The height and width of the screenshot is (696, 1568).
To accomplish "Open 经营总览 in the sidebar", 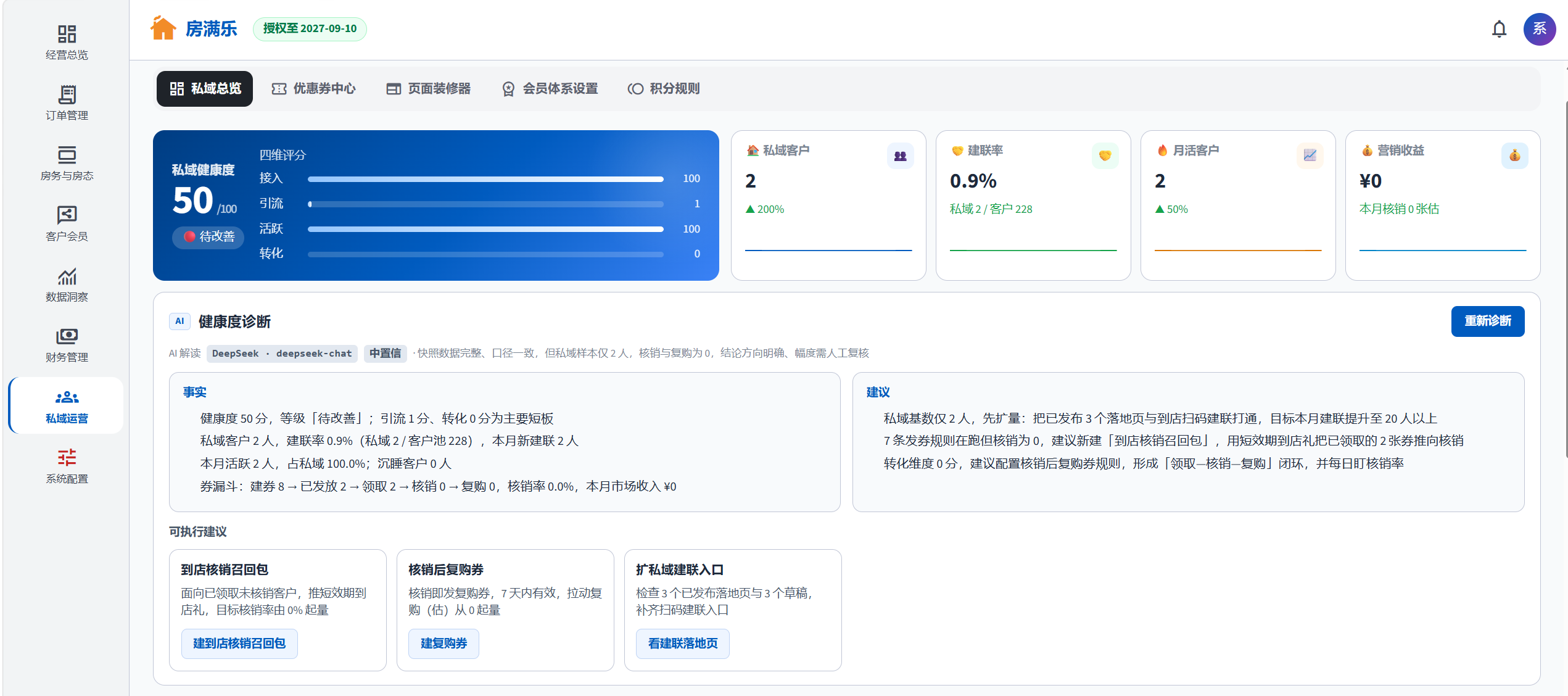I will click(x=67, y=42).
